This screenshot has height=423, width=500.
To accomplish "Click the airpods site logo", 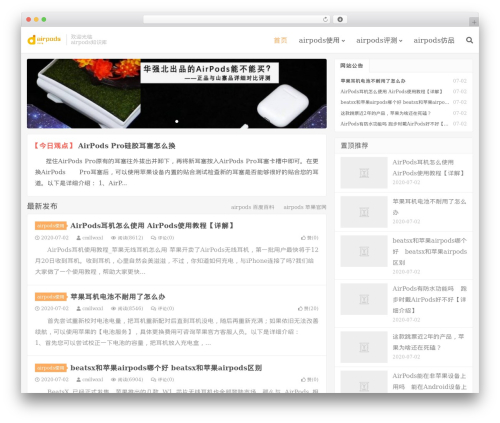I will pyautogui.click(x=44, y=39).
